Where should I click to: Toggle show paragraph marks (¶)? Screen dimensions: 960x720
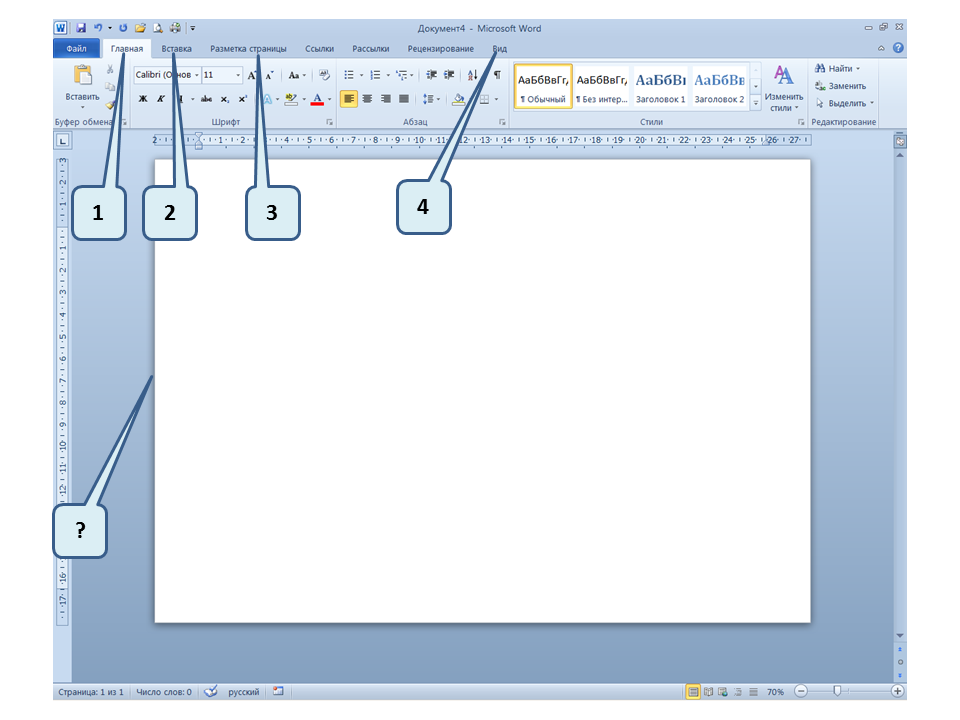pos(497,75)
